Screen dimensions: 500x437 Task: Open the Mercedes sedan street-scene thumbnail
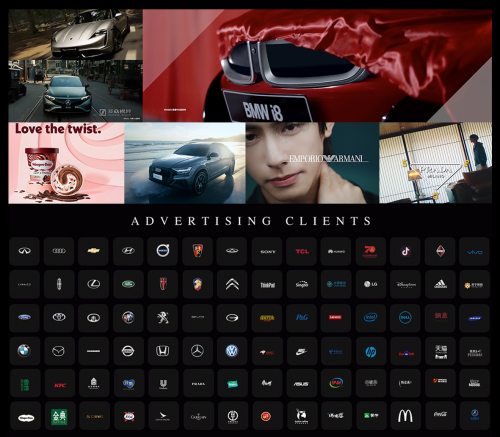(x=75, y=91)
